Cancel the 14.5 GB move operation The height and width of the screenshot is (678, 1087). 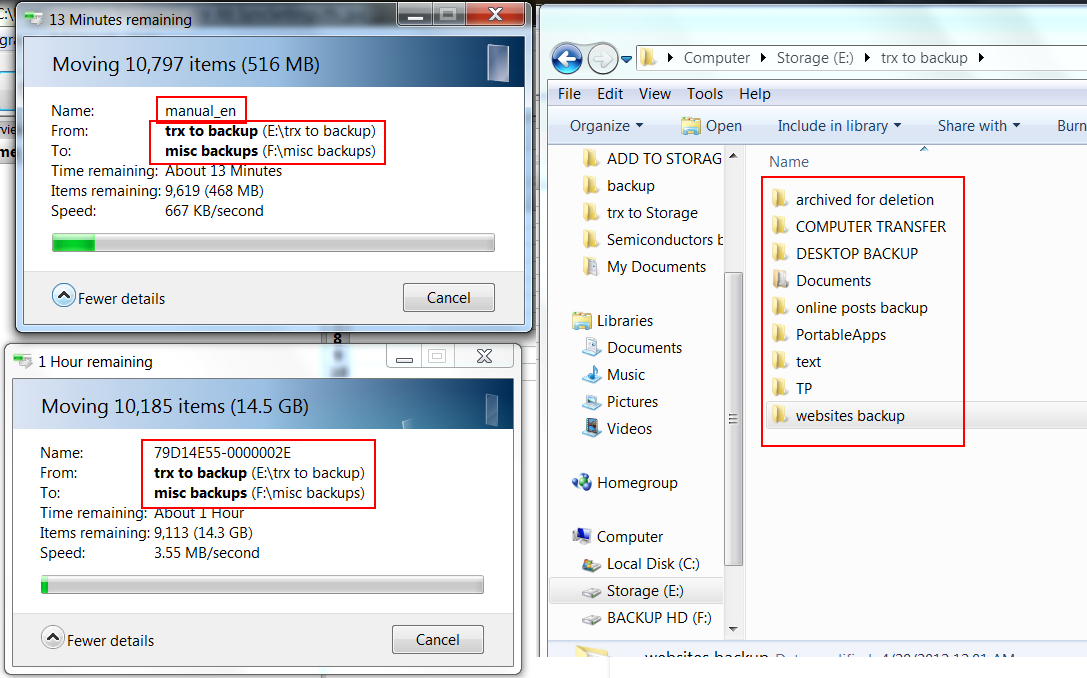click(437, 639)
